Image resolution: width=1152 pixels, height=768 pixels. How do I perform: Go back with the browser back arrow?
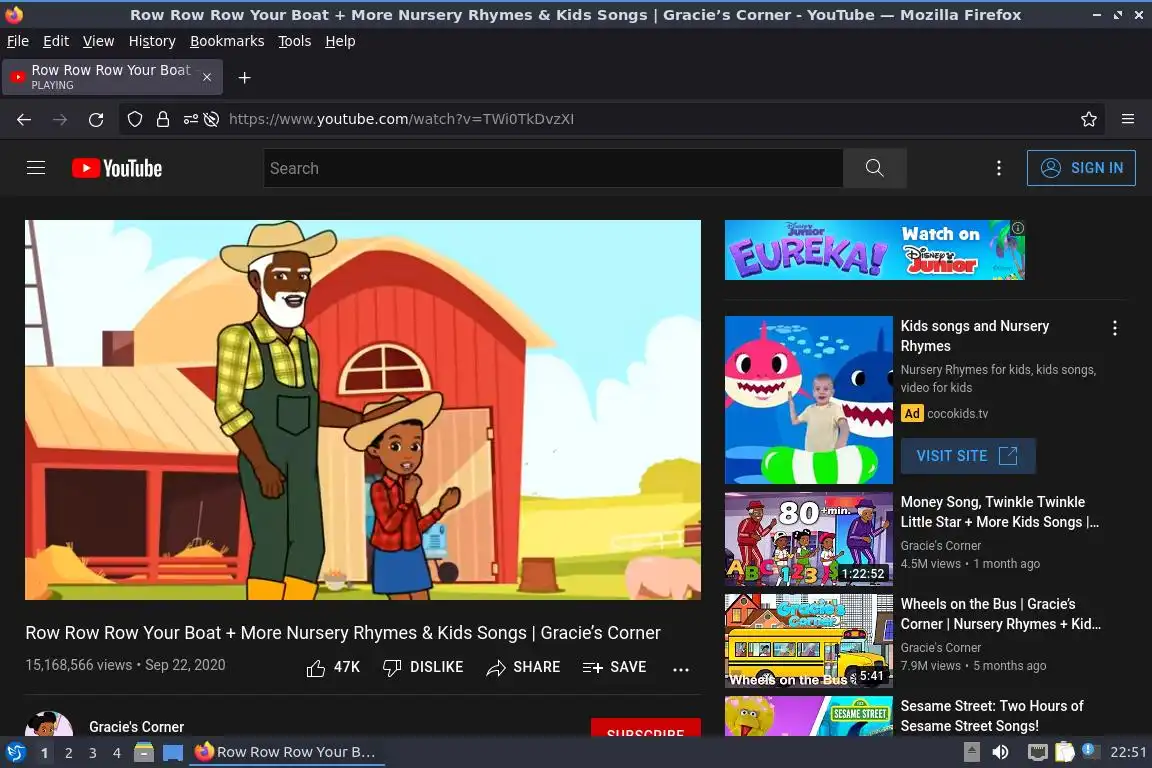[x=24, y=120]
